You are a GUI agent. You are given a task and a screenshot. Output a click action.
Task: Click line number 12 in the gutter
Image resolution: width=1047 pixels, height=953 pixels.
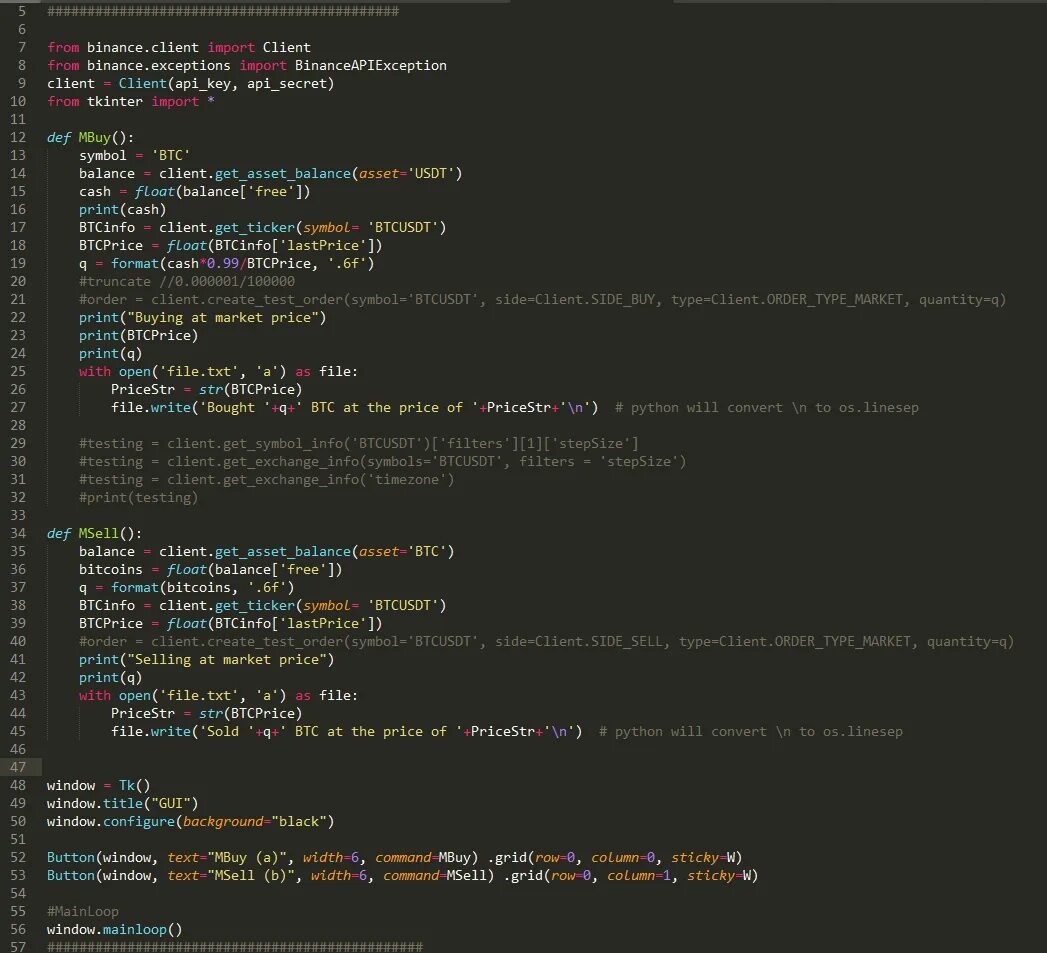coord(18,138)
